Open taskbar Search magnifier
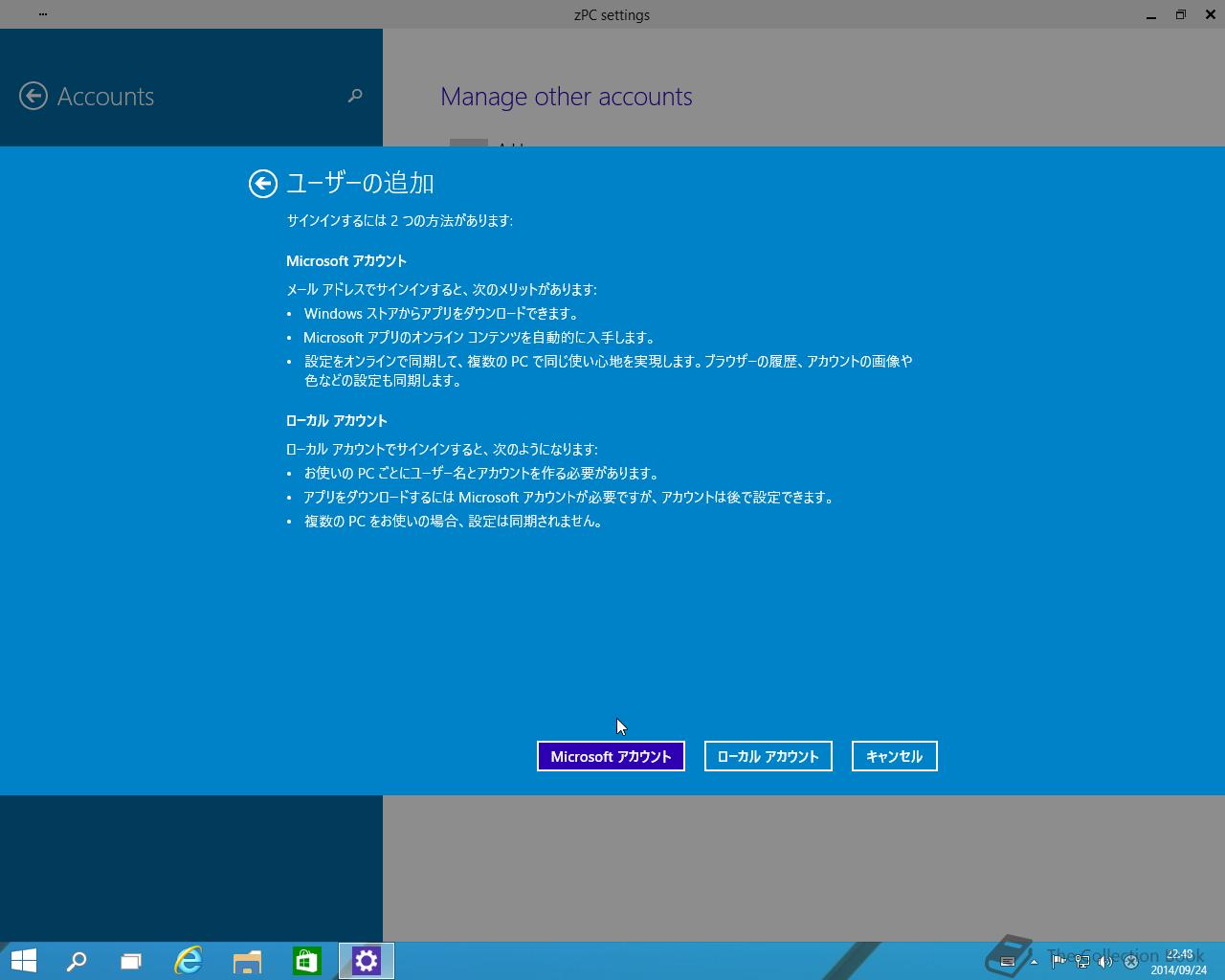This screenshot has height=980, width=1225. pyautogui.click(x=77, y=961)
